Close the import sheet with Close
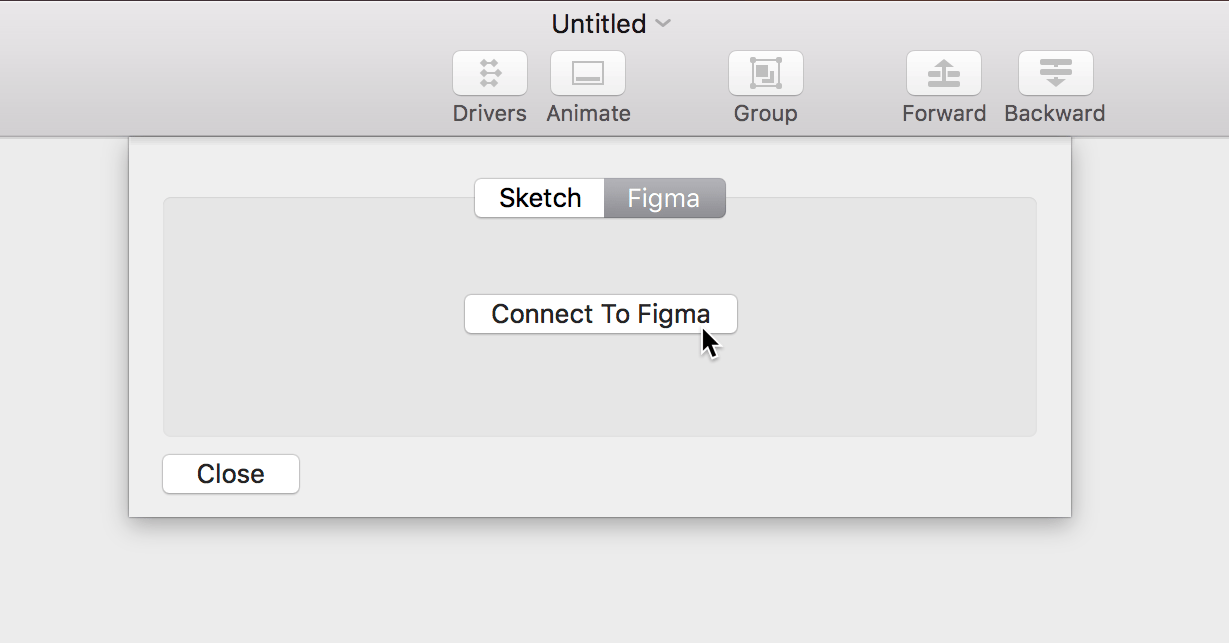Screen dimensions: 1229x643 pyautogui.click(x=231, y=474)
